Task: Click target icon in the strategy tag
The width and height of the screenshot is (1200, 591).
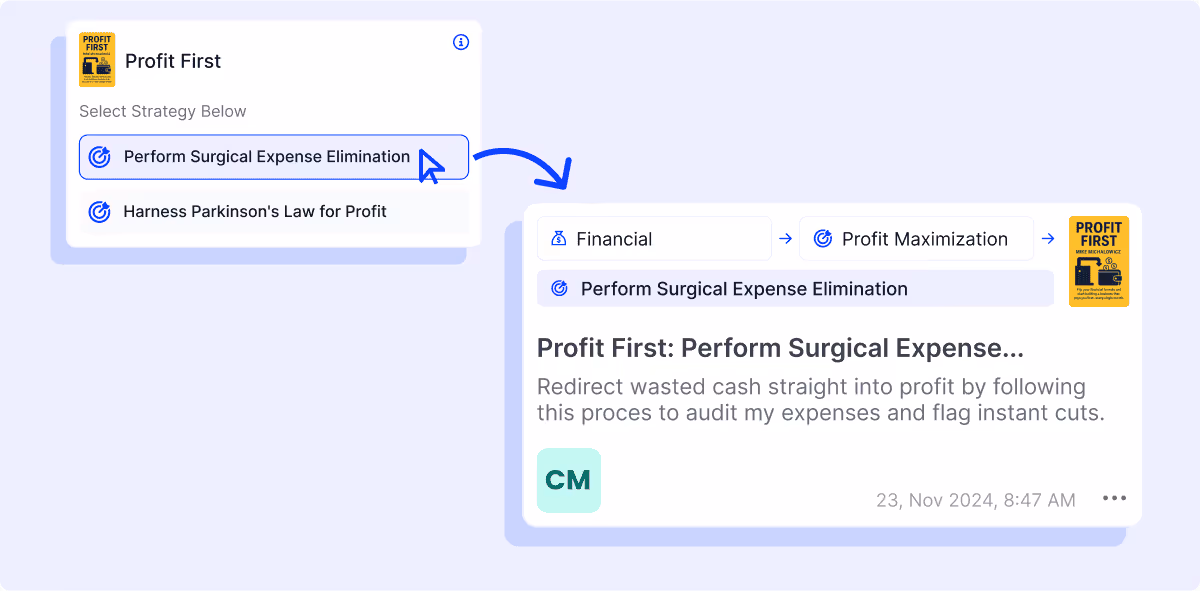Action: (560, 289)
